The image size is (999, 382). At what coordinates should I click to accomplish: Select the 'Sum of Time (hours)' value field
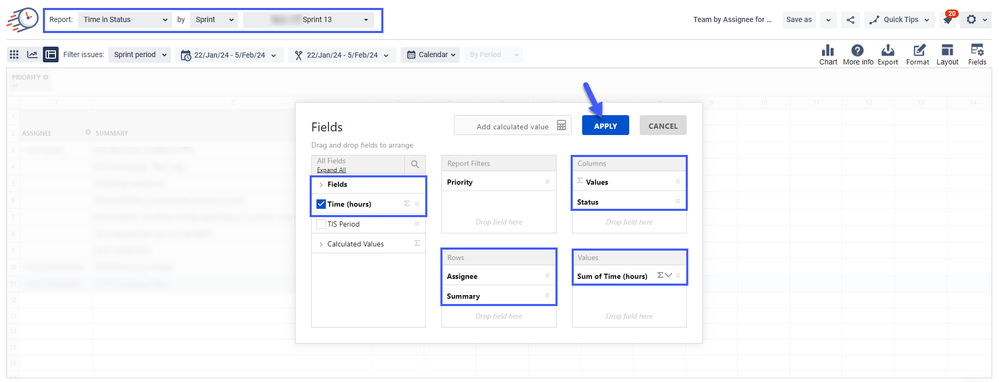(629, 276)
